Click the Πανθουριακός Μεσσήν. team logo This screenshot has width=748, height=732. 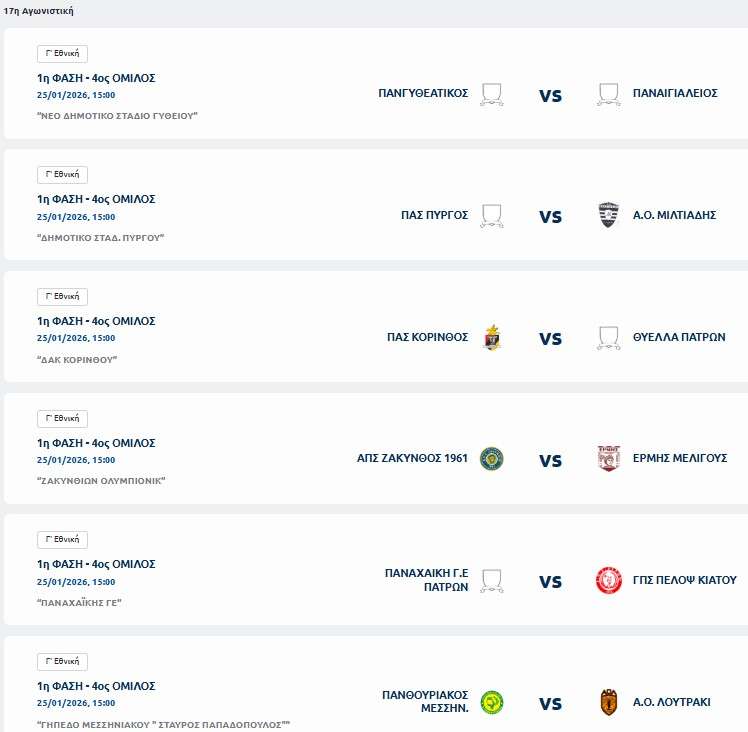tap(491, 702)
